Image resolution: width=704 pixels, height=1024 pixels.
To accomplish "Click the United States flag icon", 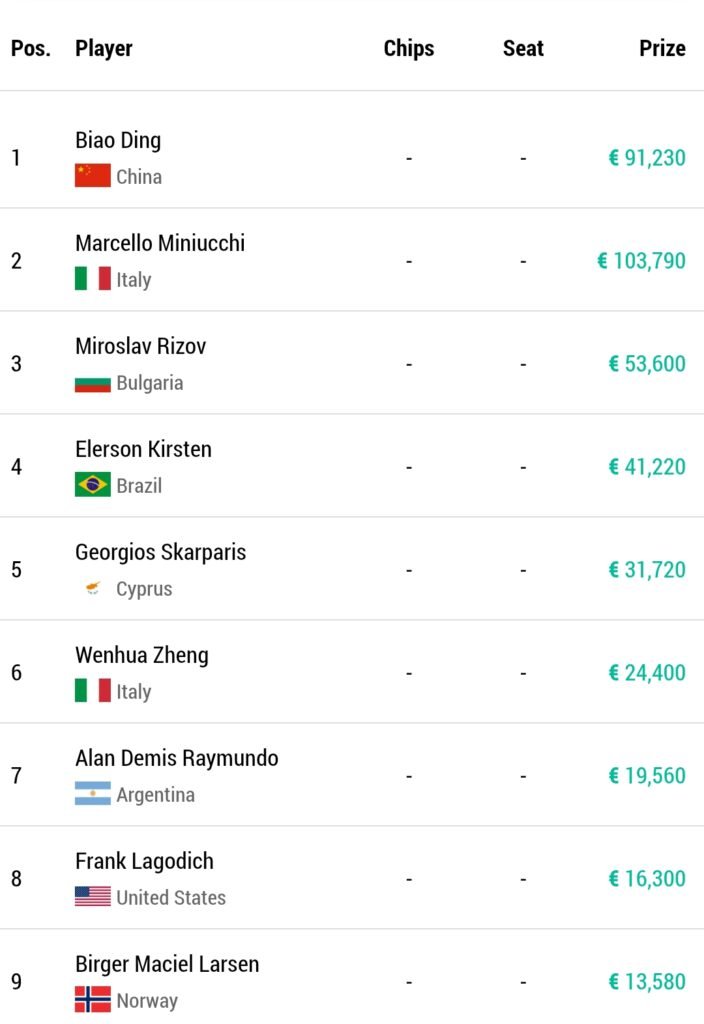I will click(93, 897).
